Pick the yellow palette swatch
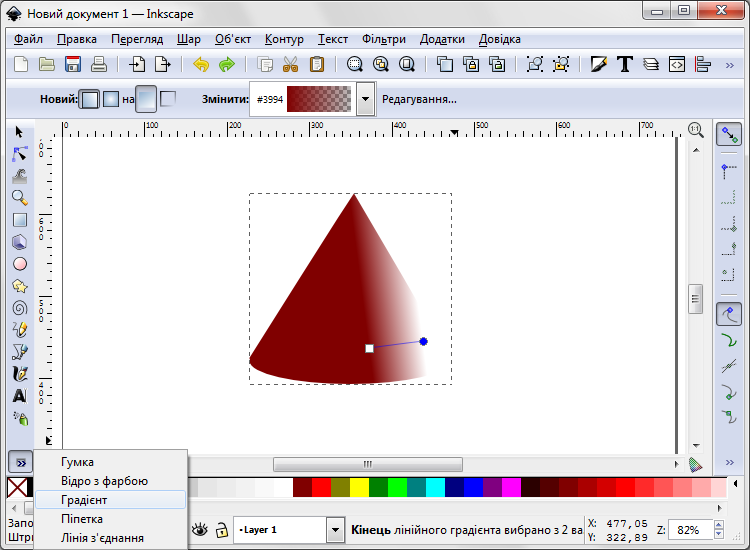The height and width of the screenshot is (550, 750). 359,488
